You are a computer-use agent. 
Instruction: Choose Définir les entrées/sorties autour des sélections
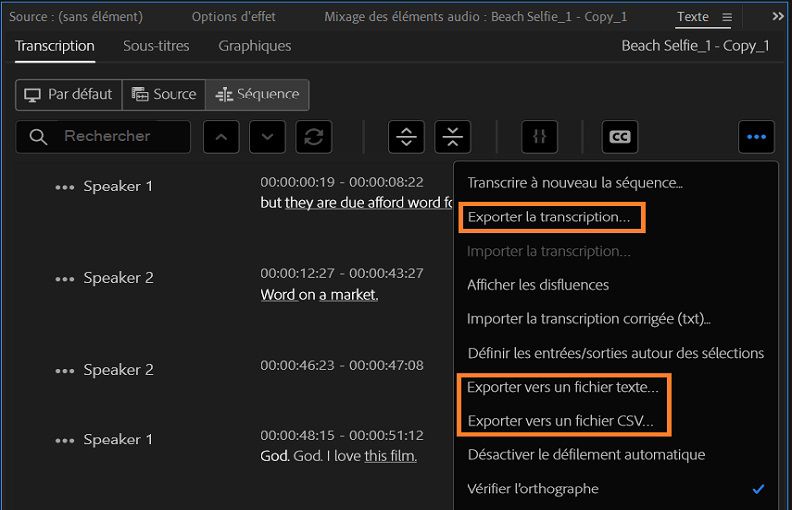616,353
